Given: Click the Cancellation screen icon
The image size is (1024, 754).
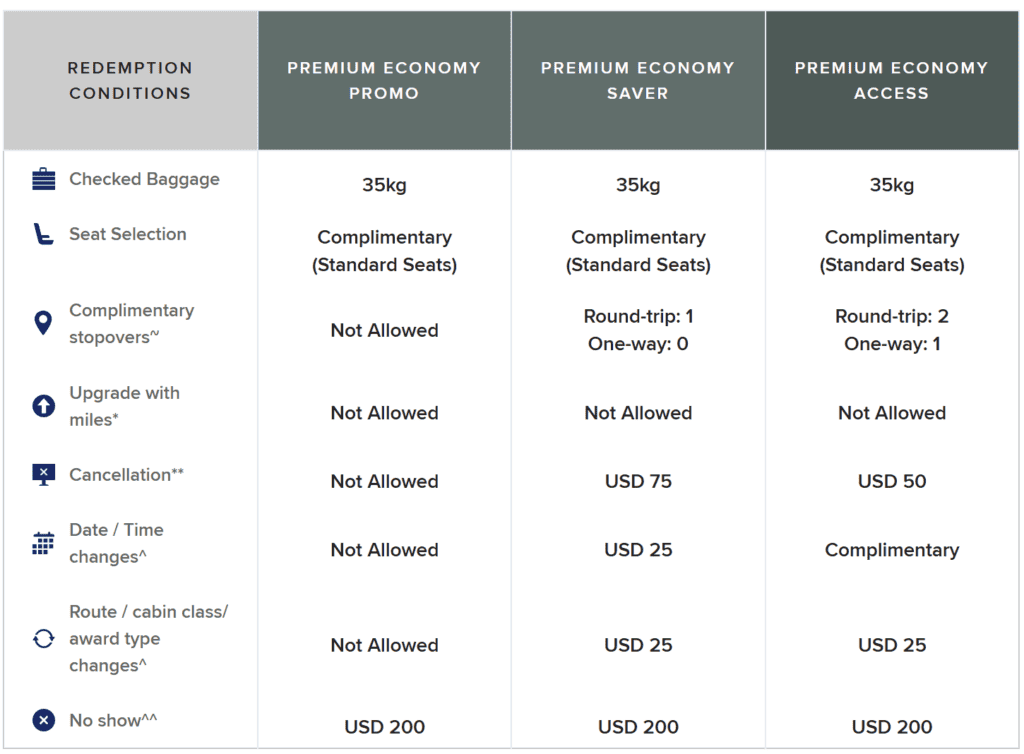Looking at the screenshot, I should pyautogui.click(x=43, y=475).
